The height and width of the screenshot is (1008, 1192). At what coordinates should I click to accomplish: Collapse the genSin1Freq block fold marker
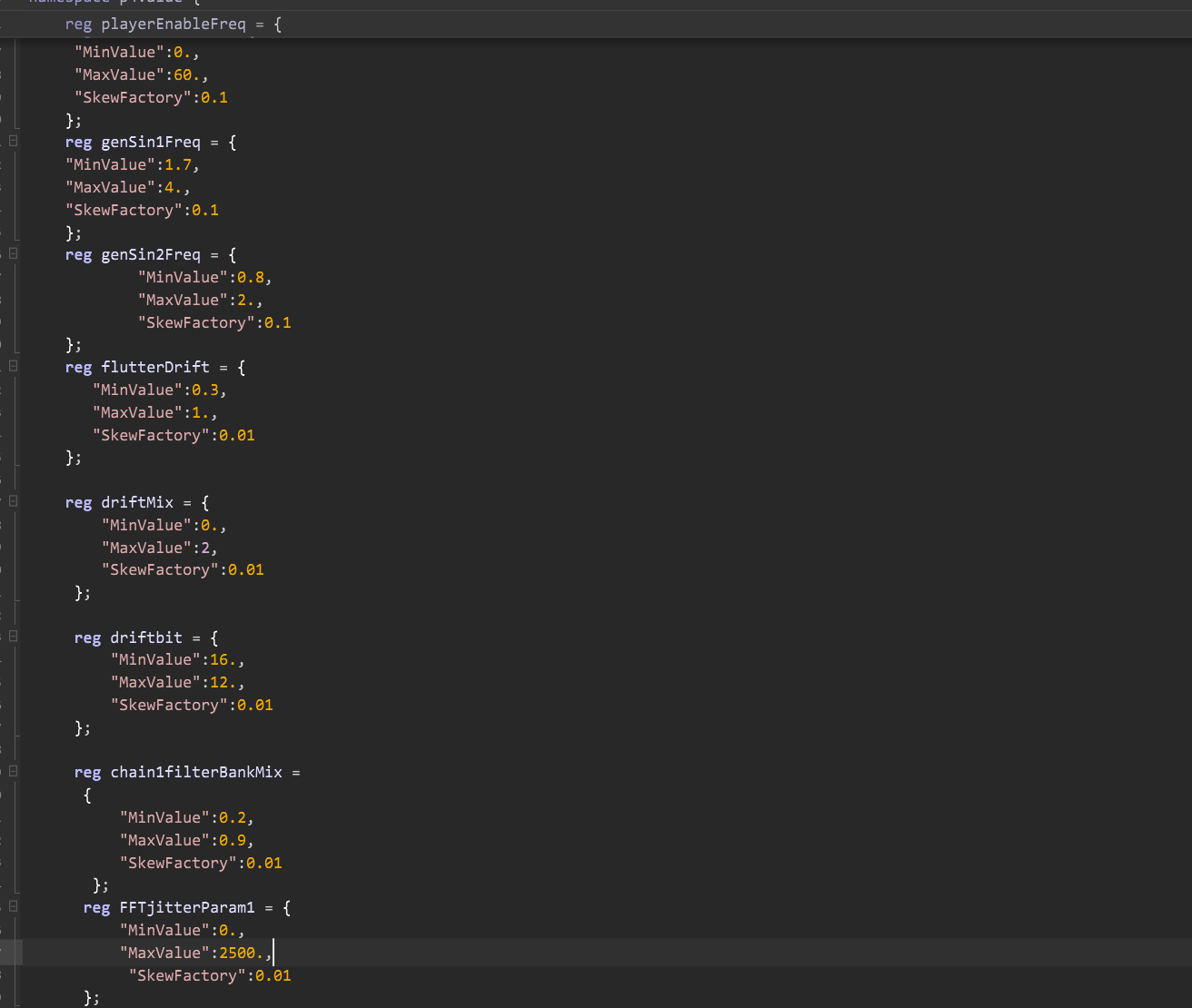click(x=13, y=141)
